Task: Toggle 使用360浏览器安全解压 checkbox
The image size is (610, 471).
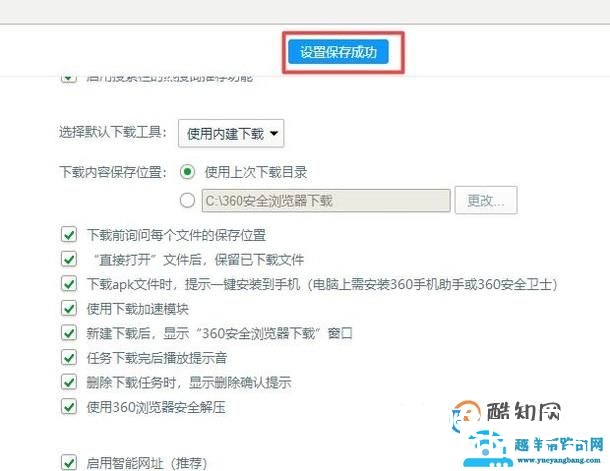Action: pos(69,407)
